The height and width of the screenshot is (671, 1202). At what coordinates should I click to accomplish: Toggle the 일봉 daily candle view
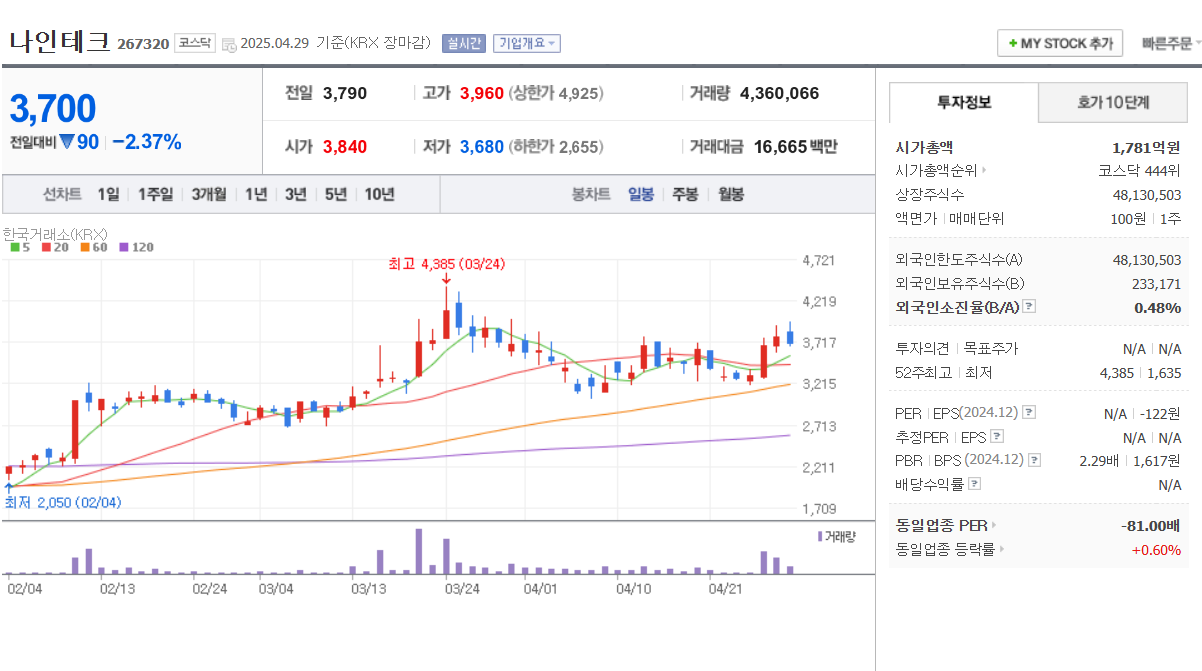click(640, 194)
